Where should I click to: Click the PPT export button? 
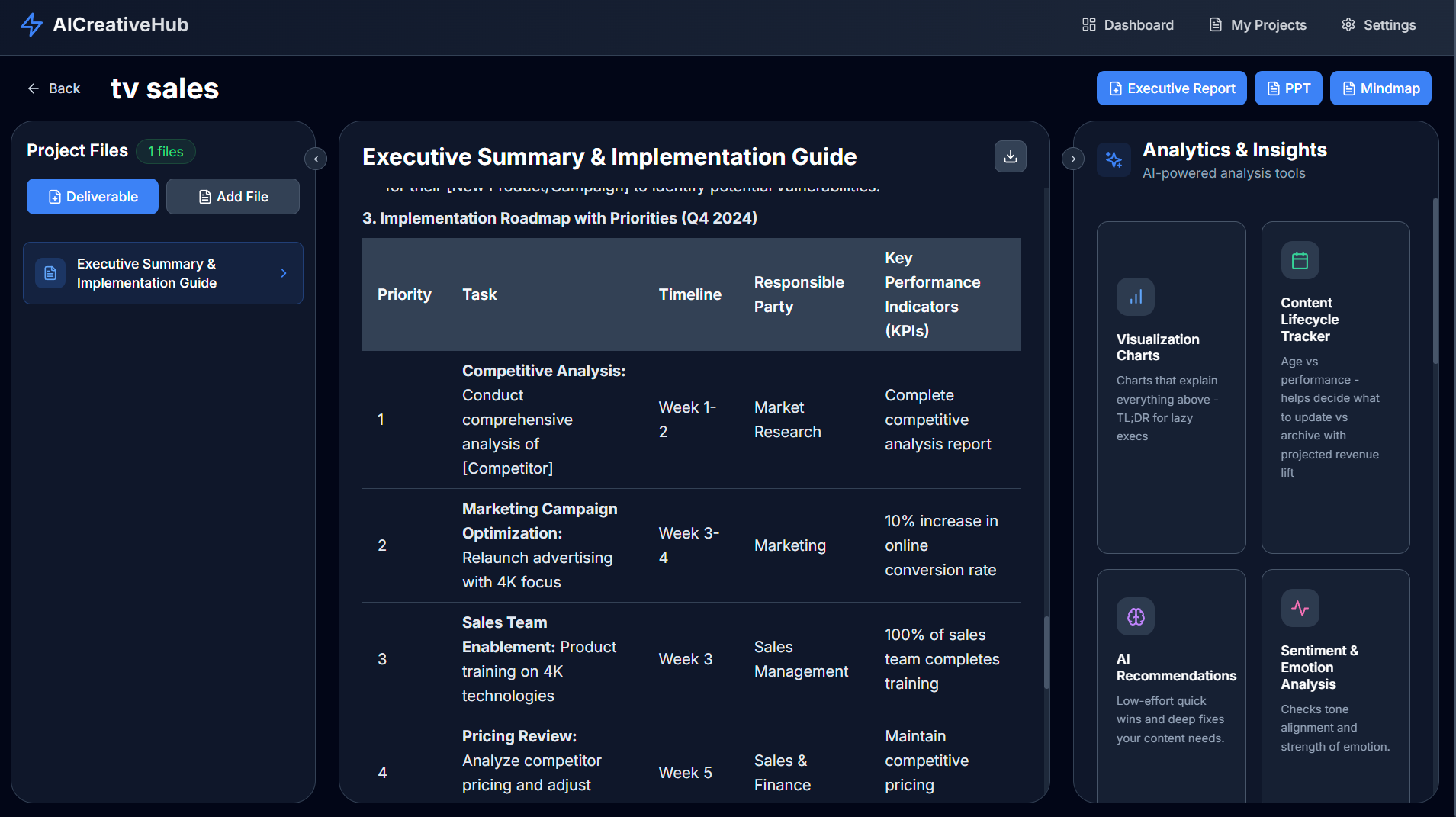[1288, 88]
